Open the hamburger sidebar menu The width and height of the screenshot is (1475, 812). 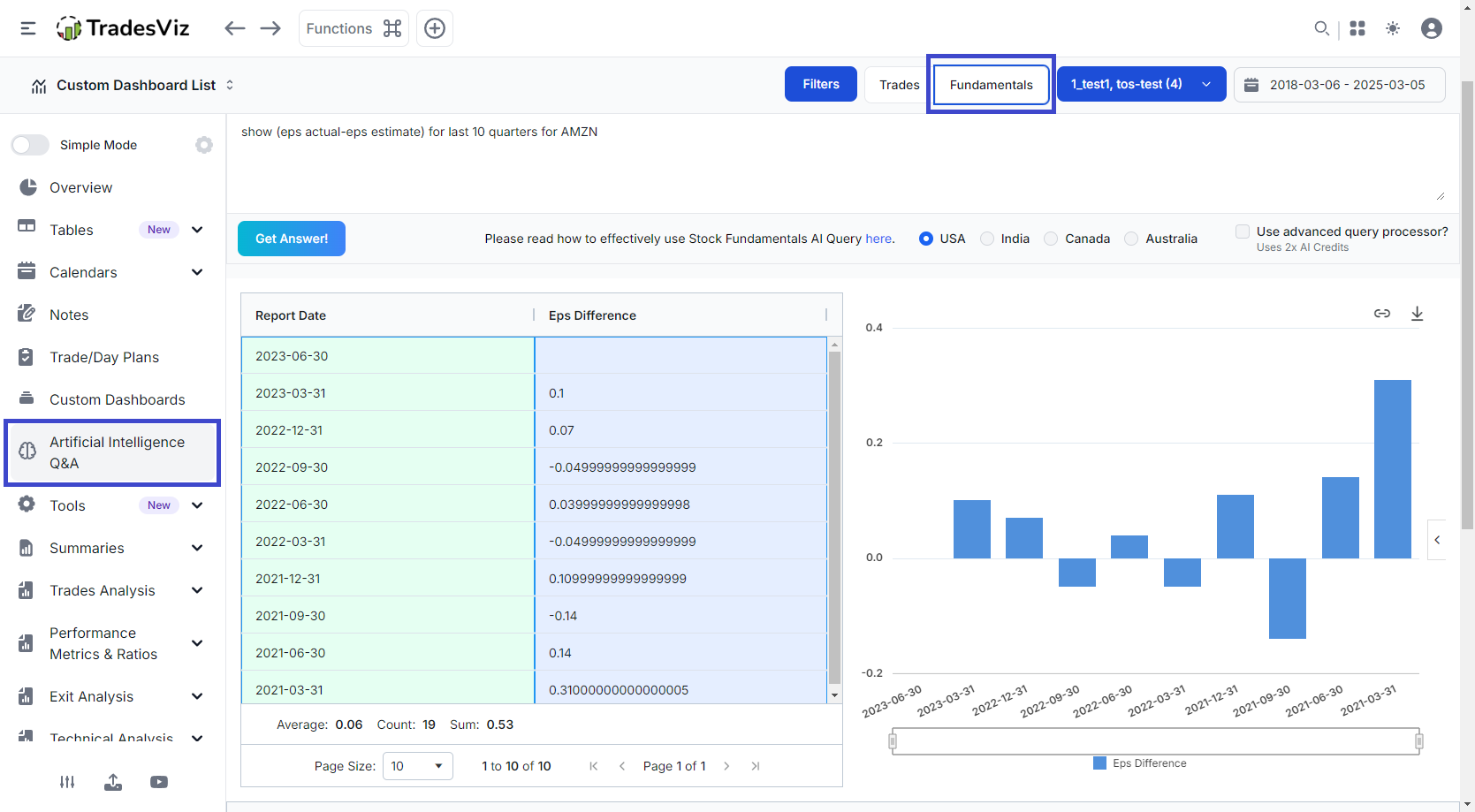click(28, 28)
